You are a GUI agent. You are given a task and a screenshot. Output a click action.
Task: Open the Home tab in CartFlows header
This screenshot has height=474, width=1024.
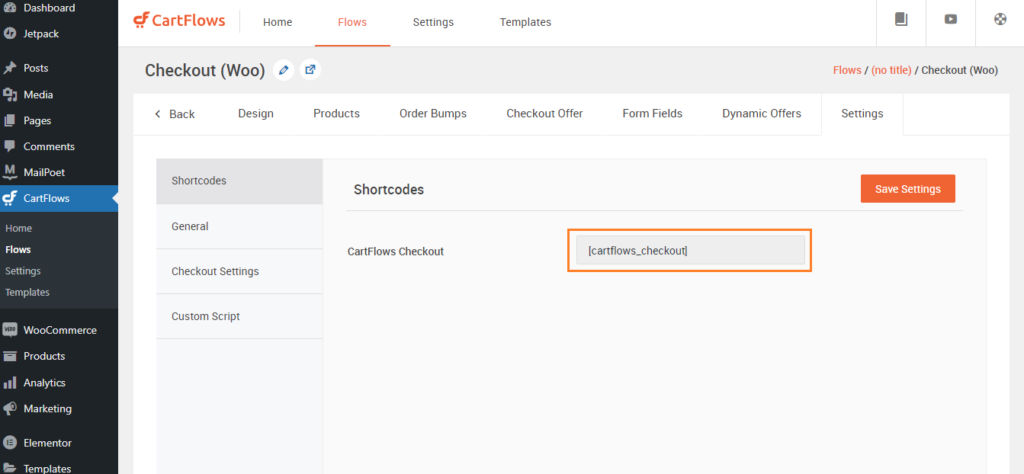pyautogui.click(x=278, y=22)
